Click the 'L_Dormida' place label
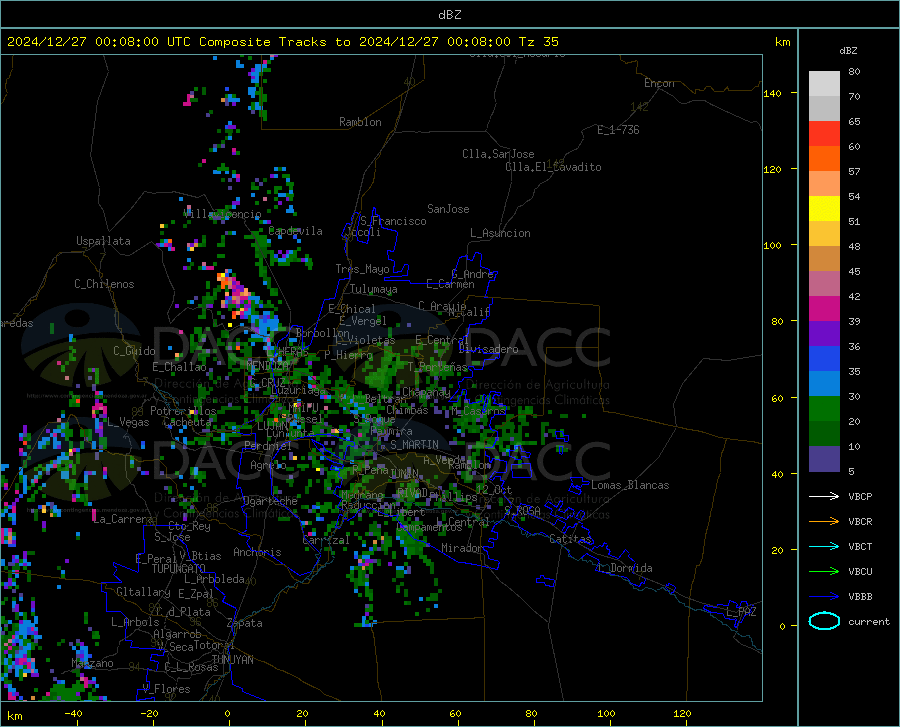900x727 pixels. (x=625, y=568)
